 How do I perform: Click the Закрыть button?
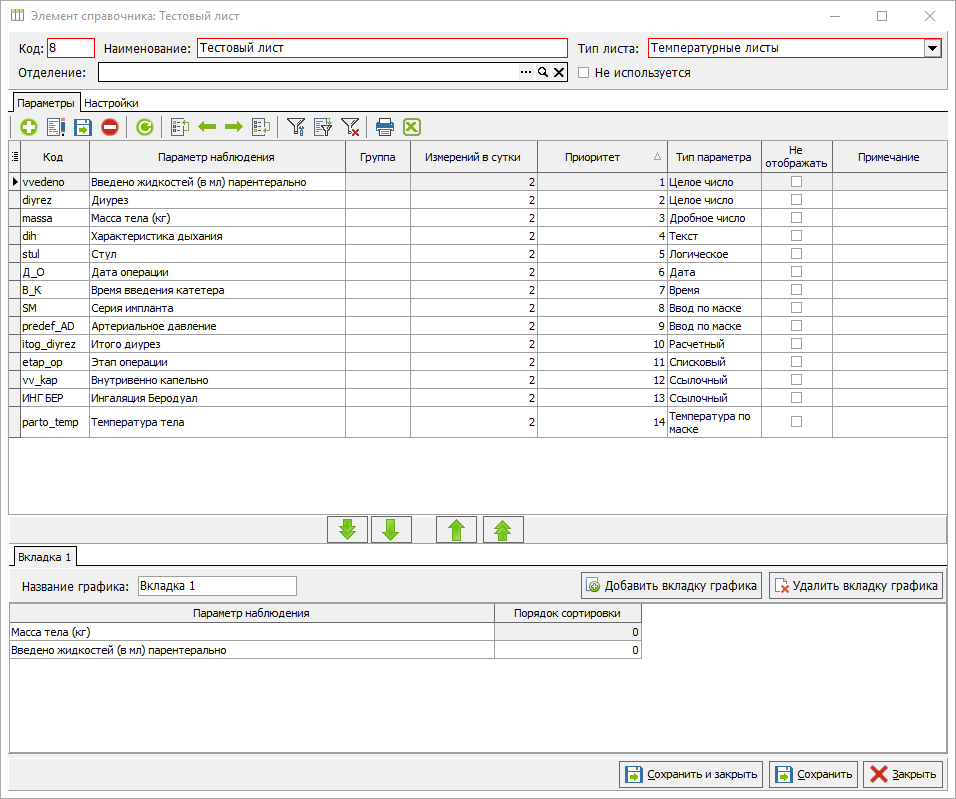903,774
